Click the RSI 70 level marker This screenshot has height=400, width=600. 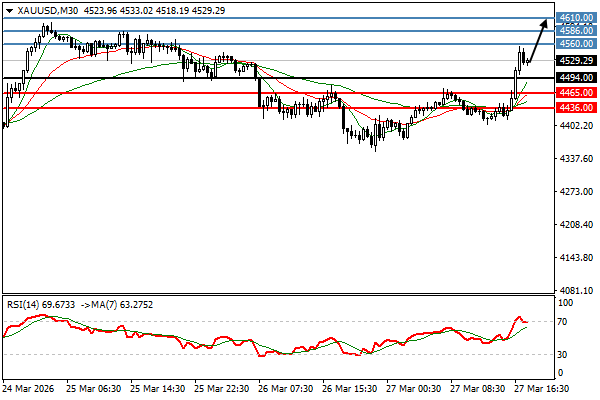tap(564, 321)
